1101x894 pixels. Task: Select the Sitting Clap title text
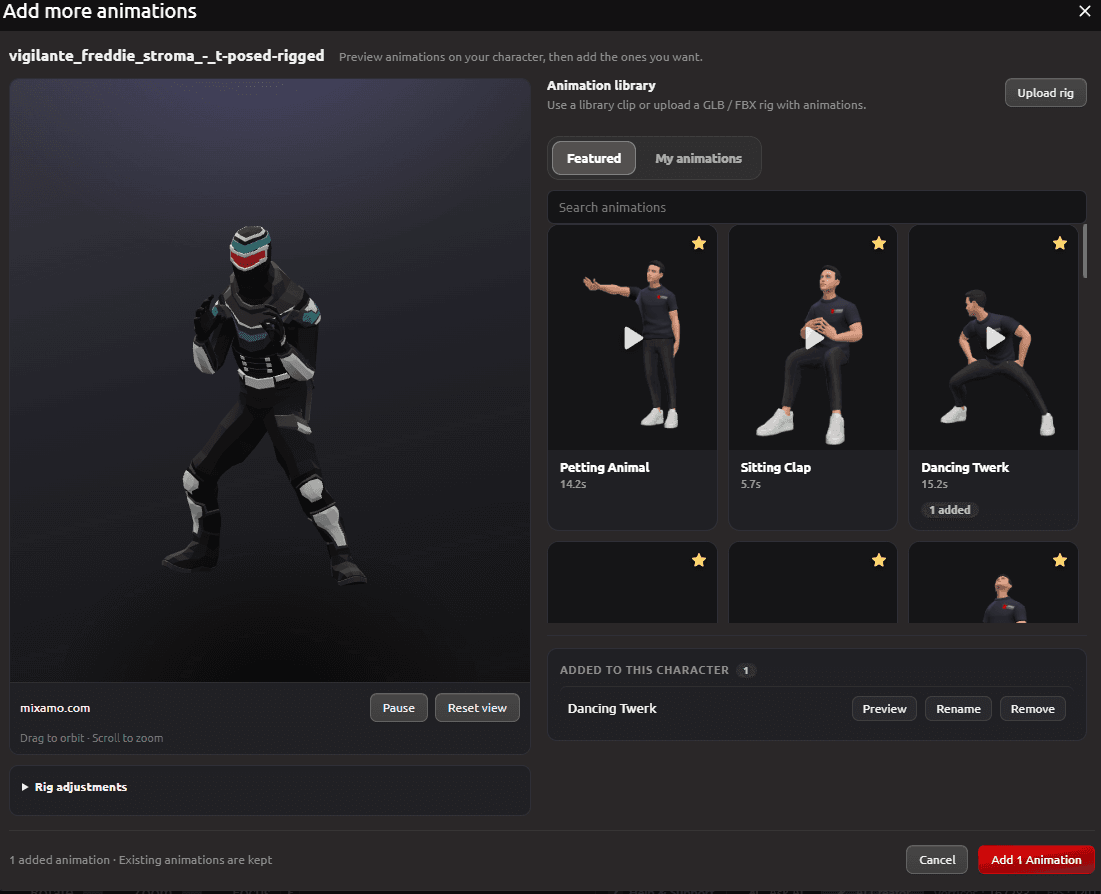tap(775, 467)
